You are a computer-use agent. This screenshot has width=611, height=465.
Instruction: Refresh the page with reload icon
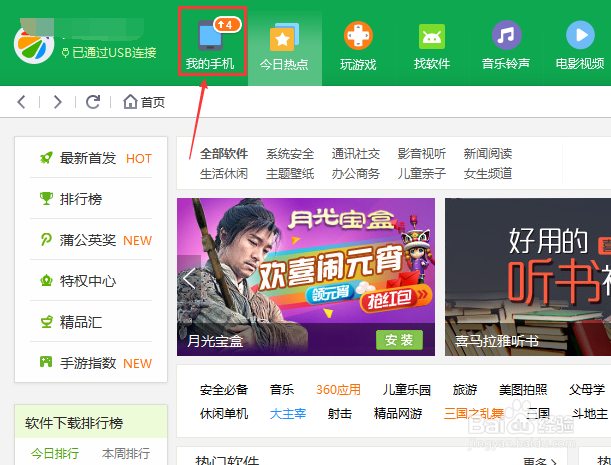pyautogui.click(x=93, y=102)
